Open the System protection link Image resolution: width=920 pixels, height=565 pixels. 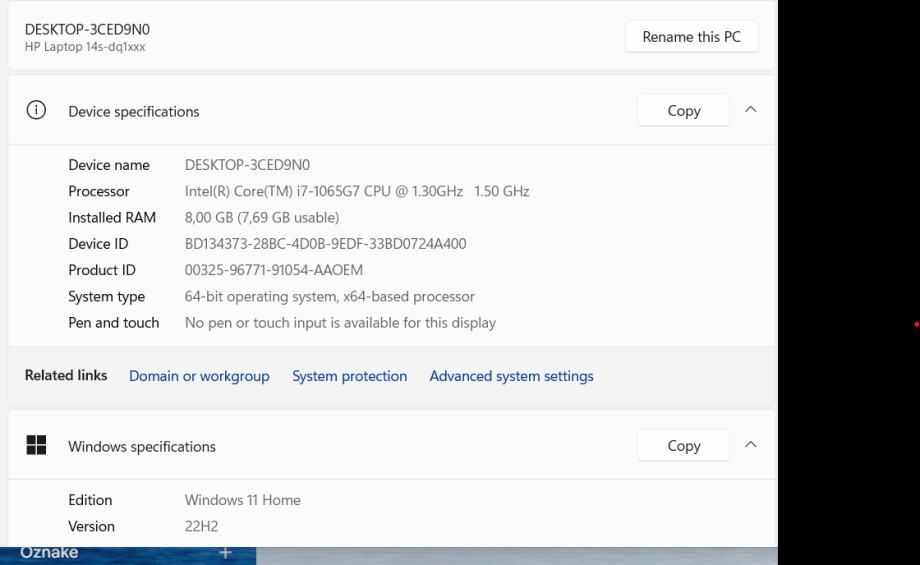(x=350, y=376)
